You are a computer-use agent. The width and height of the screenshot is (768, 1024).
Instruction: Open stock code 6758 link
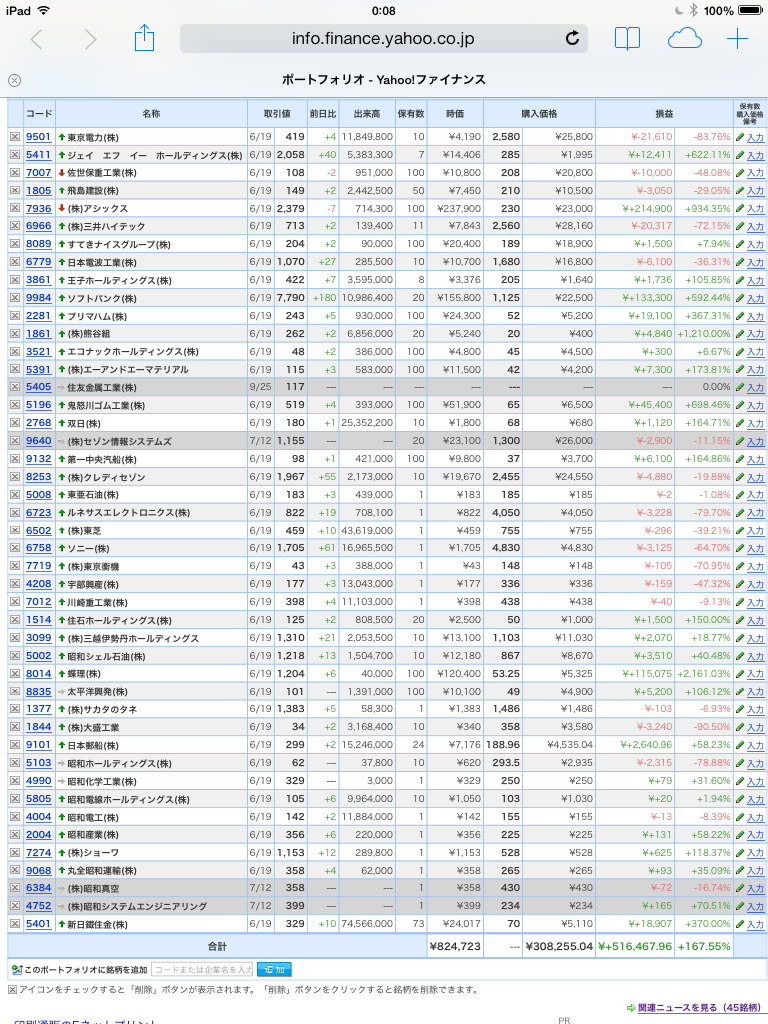point(39,548)
